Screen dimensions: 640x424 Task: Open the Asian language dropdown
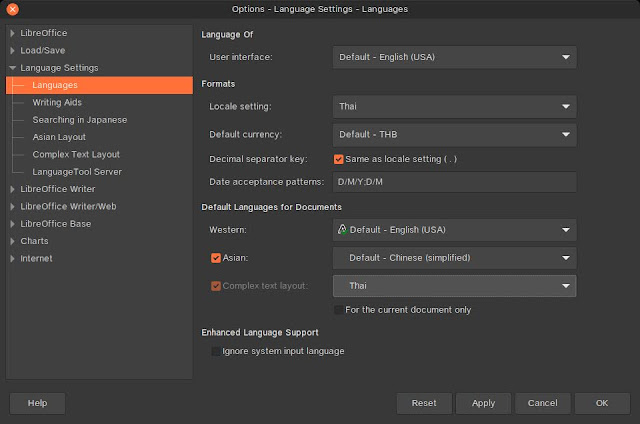click(454, 258)
